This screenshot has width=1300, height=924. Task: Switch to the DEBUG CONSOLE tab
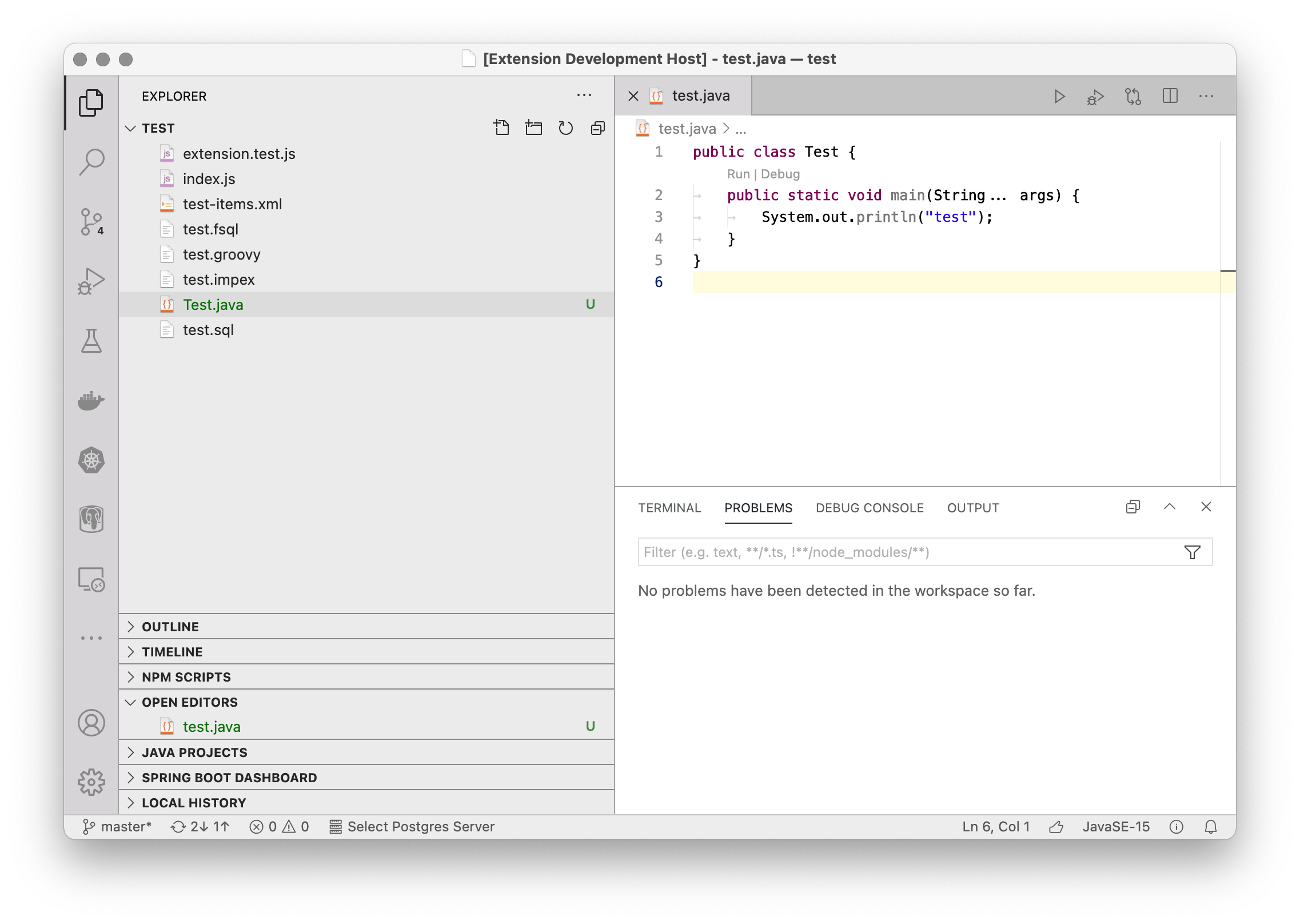point(870,508)
